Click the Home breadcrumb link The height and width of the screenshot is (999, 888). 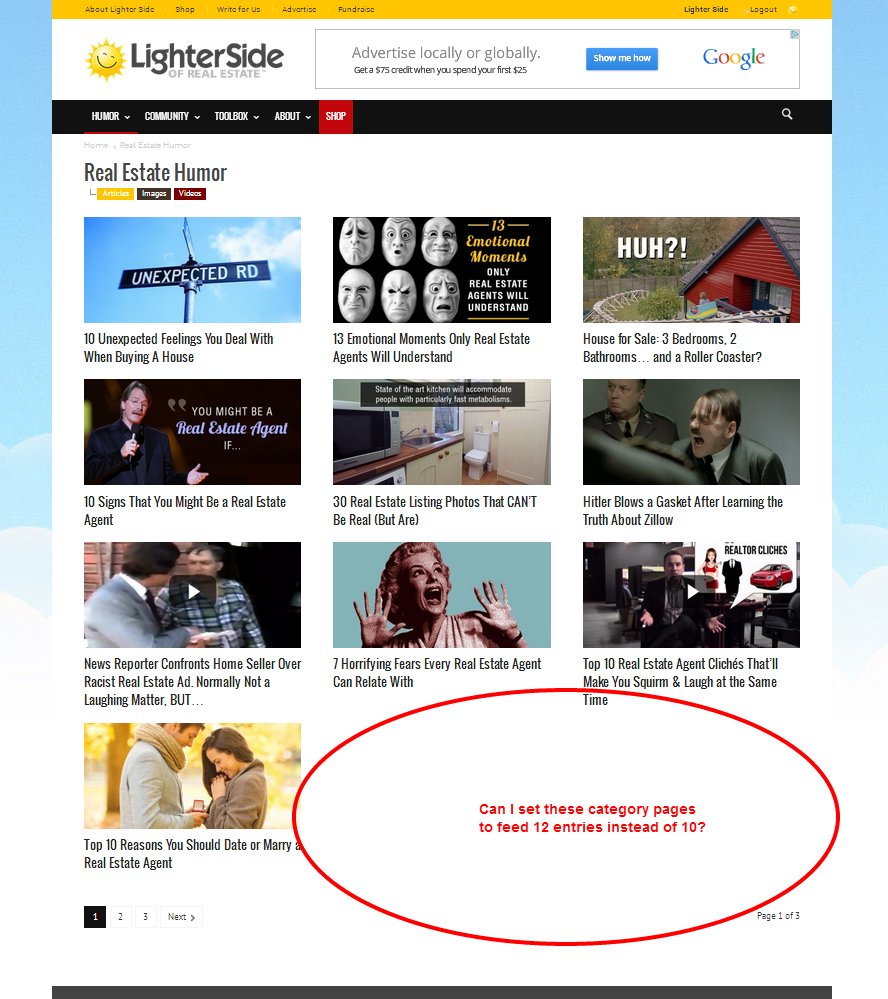point(96,145)
